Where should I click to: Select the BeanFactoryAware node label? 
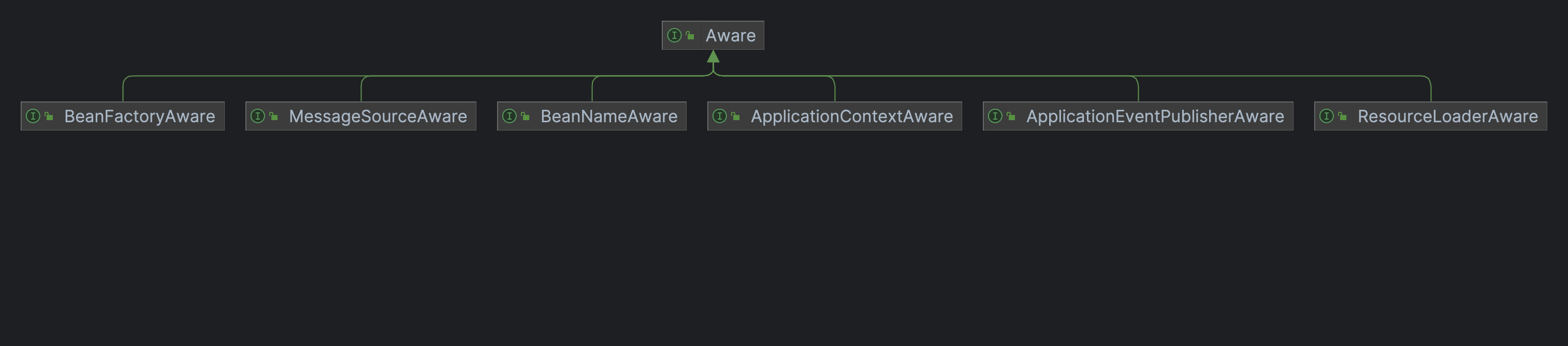[x=139, y=116]
